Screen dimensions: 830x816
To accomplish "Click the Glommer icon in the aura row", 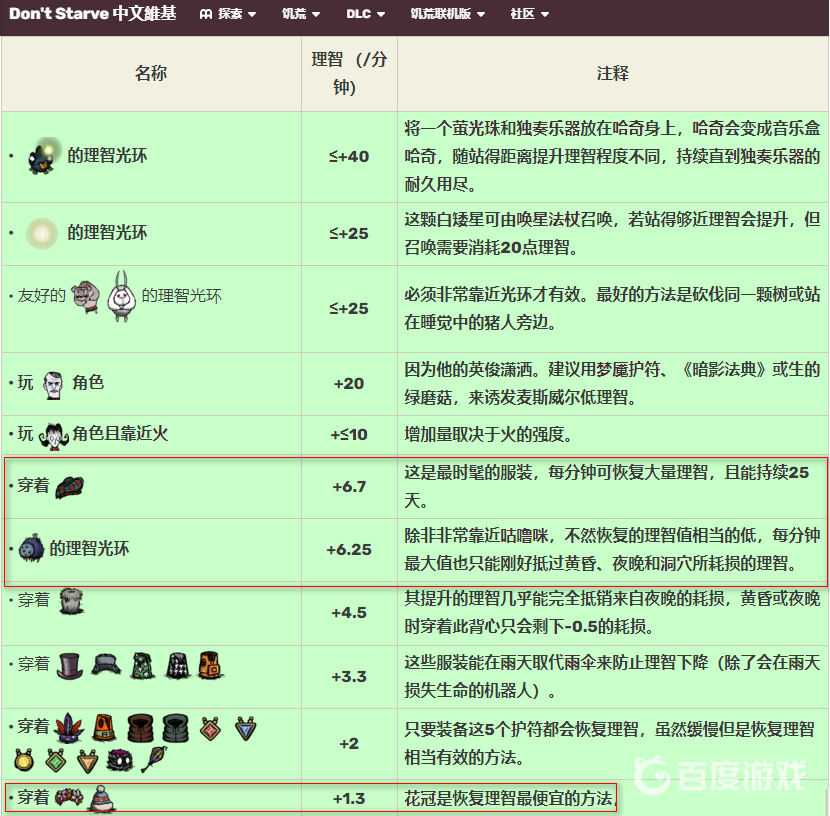I will 31,548.
